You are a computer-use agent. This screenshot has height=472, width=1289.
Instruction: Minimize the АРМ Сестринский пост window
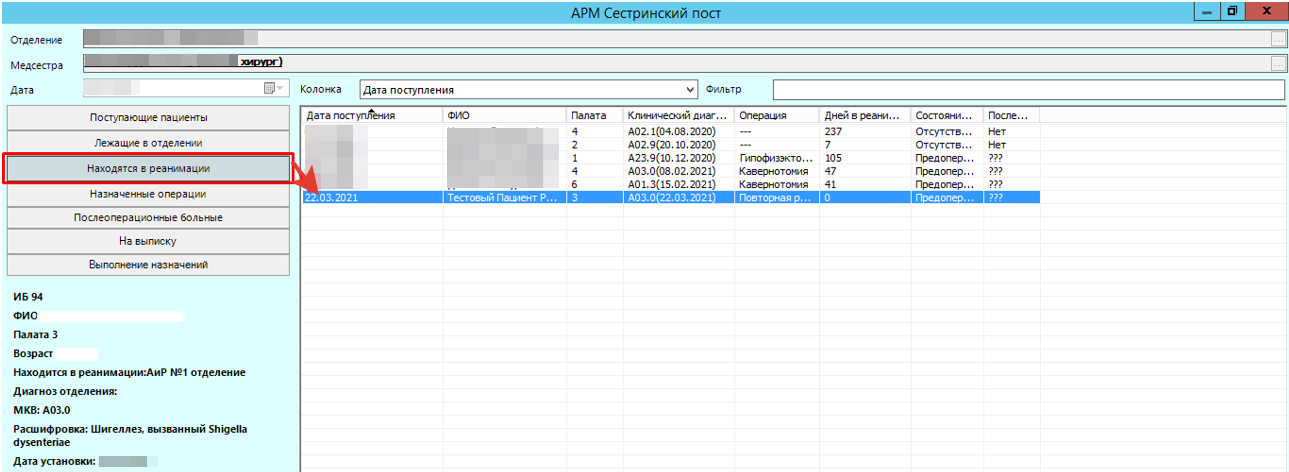pyautogui.click(x=1206, y=12)
